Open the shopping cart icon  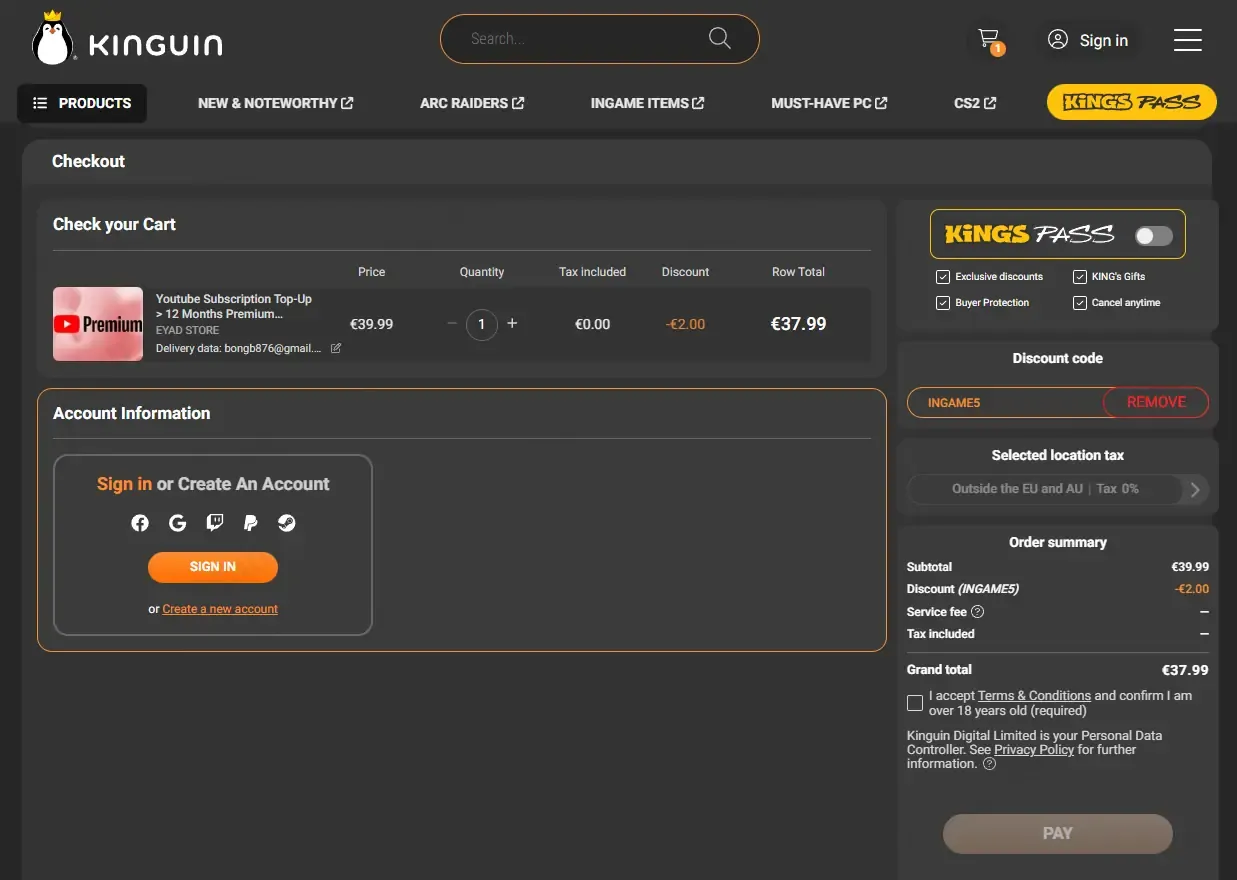989,39
